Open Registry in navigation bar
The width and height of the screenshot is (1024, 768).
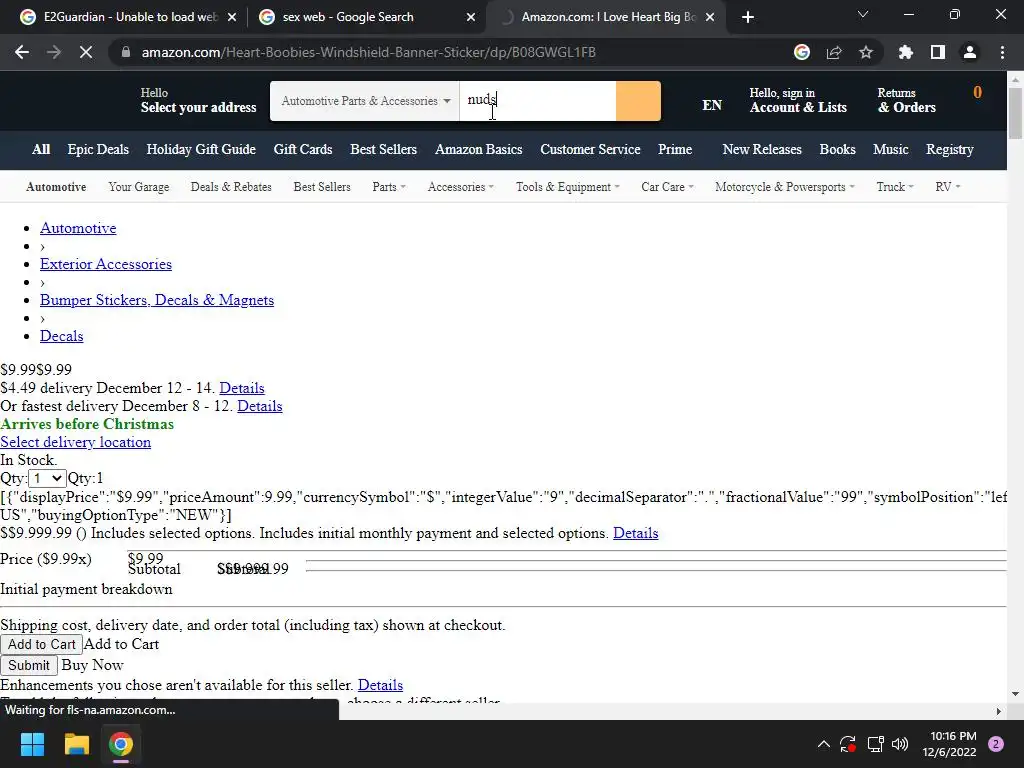click(x=950, y=150)
